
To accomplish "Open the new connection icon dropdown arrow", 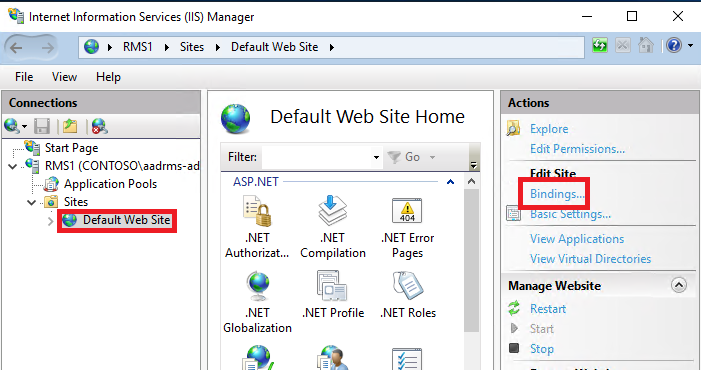I will [24, 126].
